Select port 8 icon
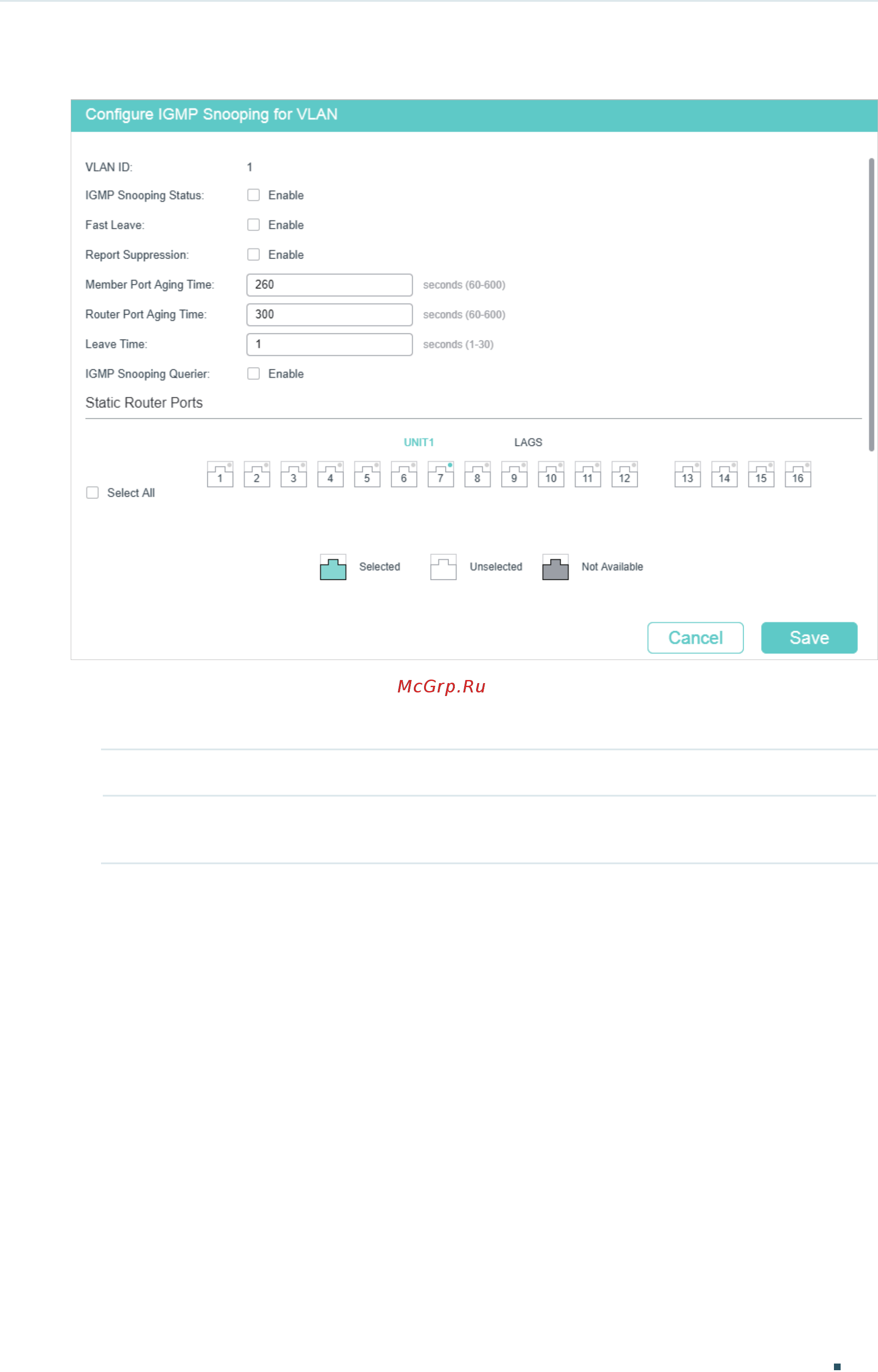This screenshot has height=1372, width=878. (477, 474)
